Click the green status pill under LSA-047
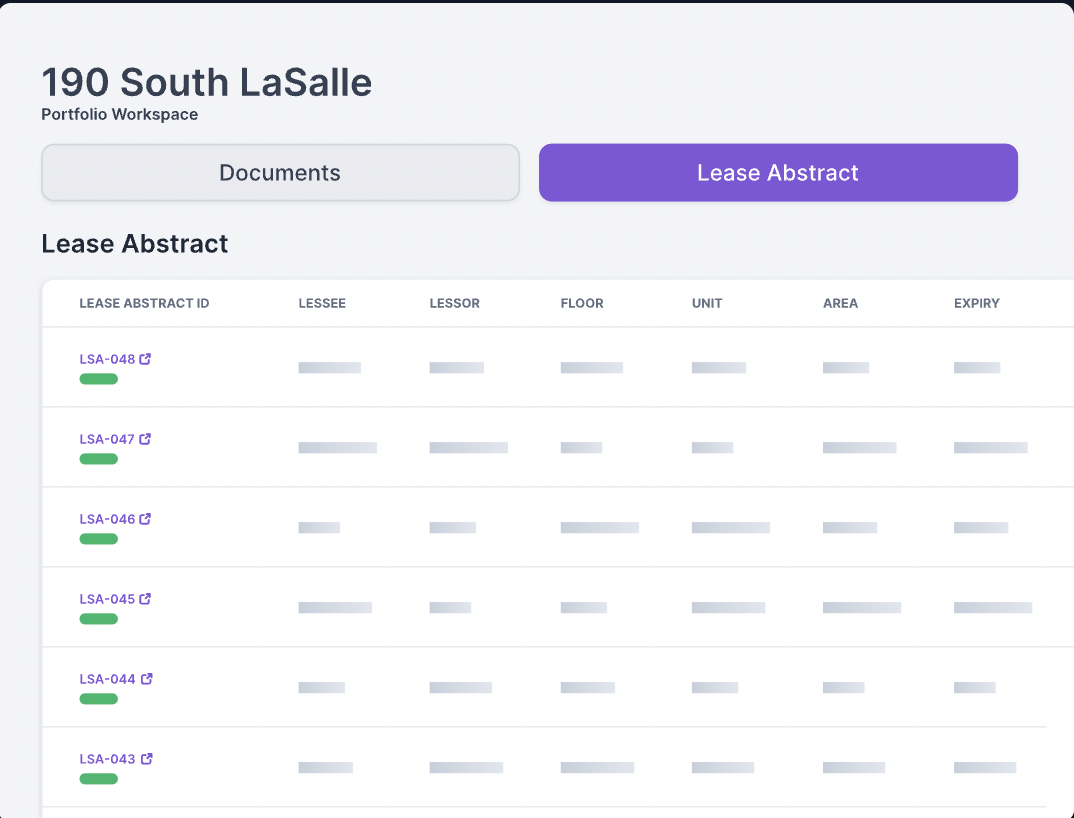This screenshot has height=818, width=1074. 99,459
